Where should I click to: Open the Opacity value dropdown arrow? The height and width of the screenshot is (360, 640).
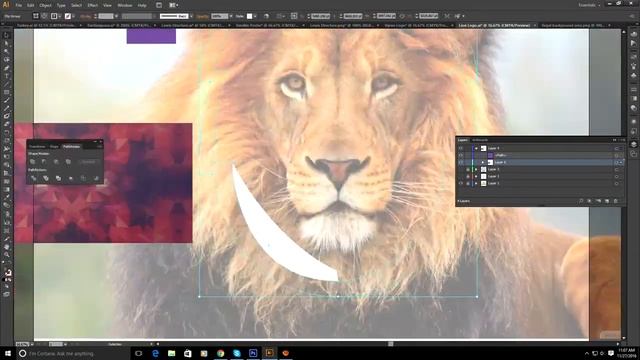pos(231,16)
